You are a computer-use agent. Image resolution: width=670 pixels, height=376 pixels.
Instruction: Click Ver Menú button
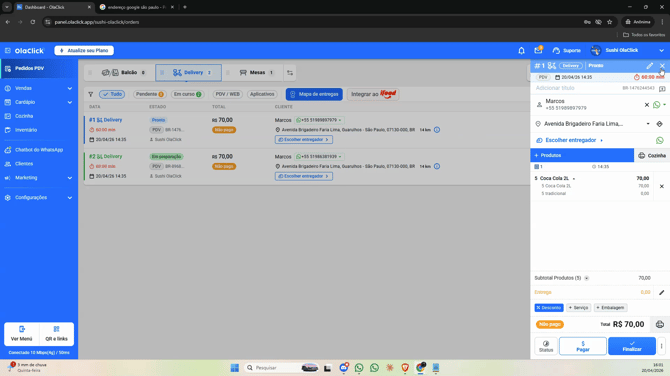[21, 334]
